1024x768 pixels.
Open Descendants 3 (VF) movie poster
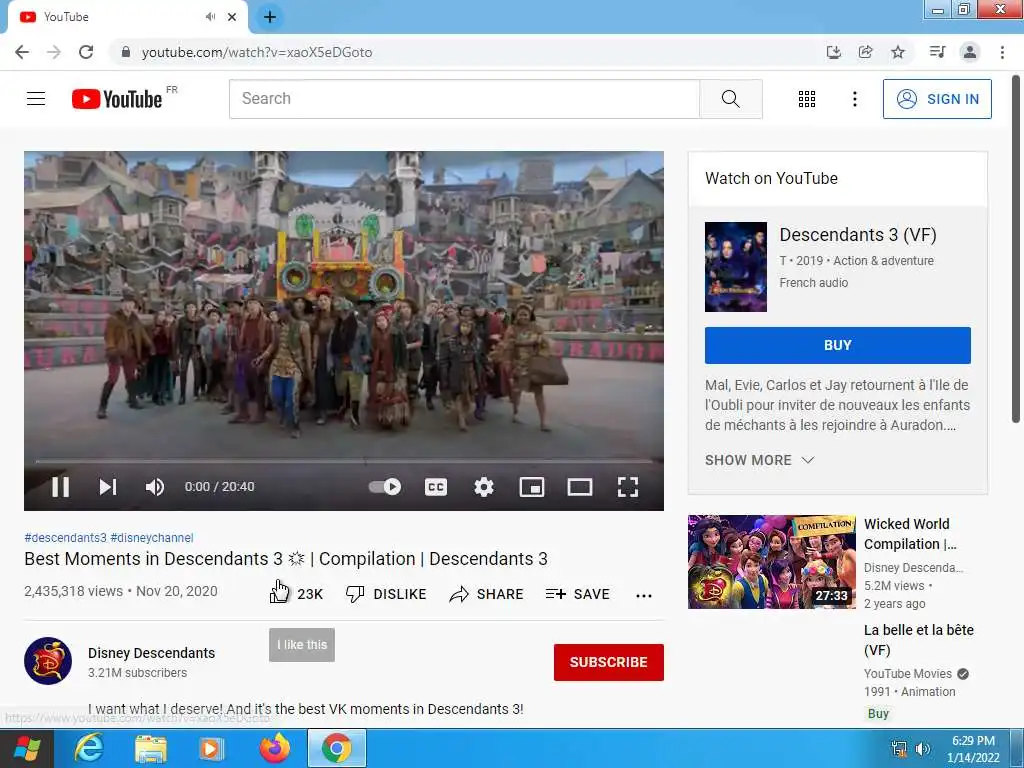(x=735, y=266)
